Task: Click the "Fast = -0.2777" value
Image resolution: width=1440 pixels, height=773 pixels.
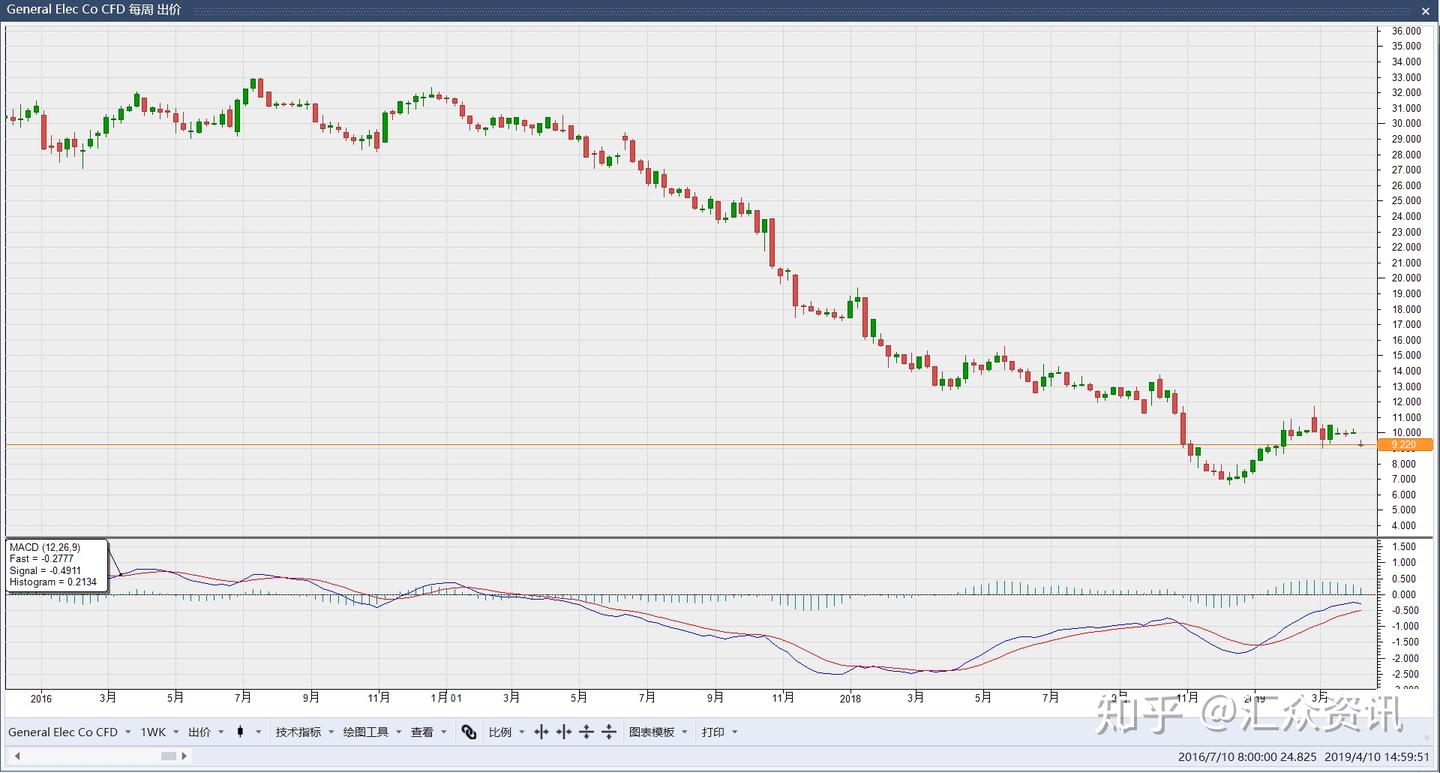Action: [x=41, y=559]
